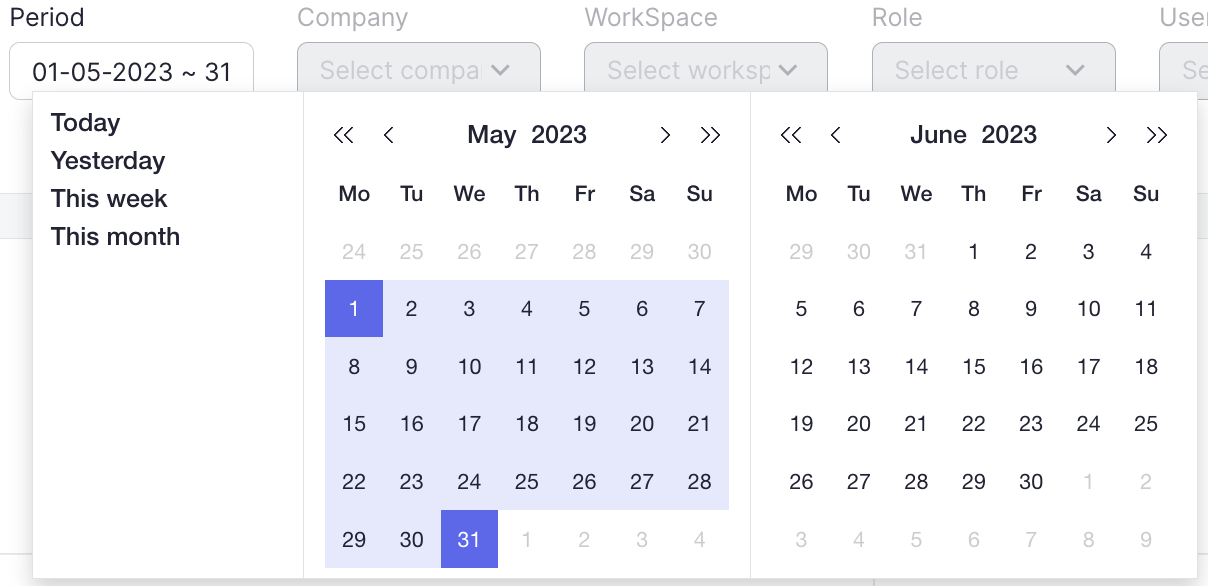
Task: Select May 1 start date
Action: (354, 309)
